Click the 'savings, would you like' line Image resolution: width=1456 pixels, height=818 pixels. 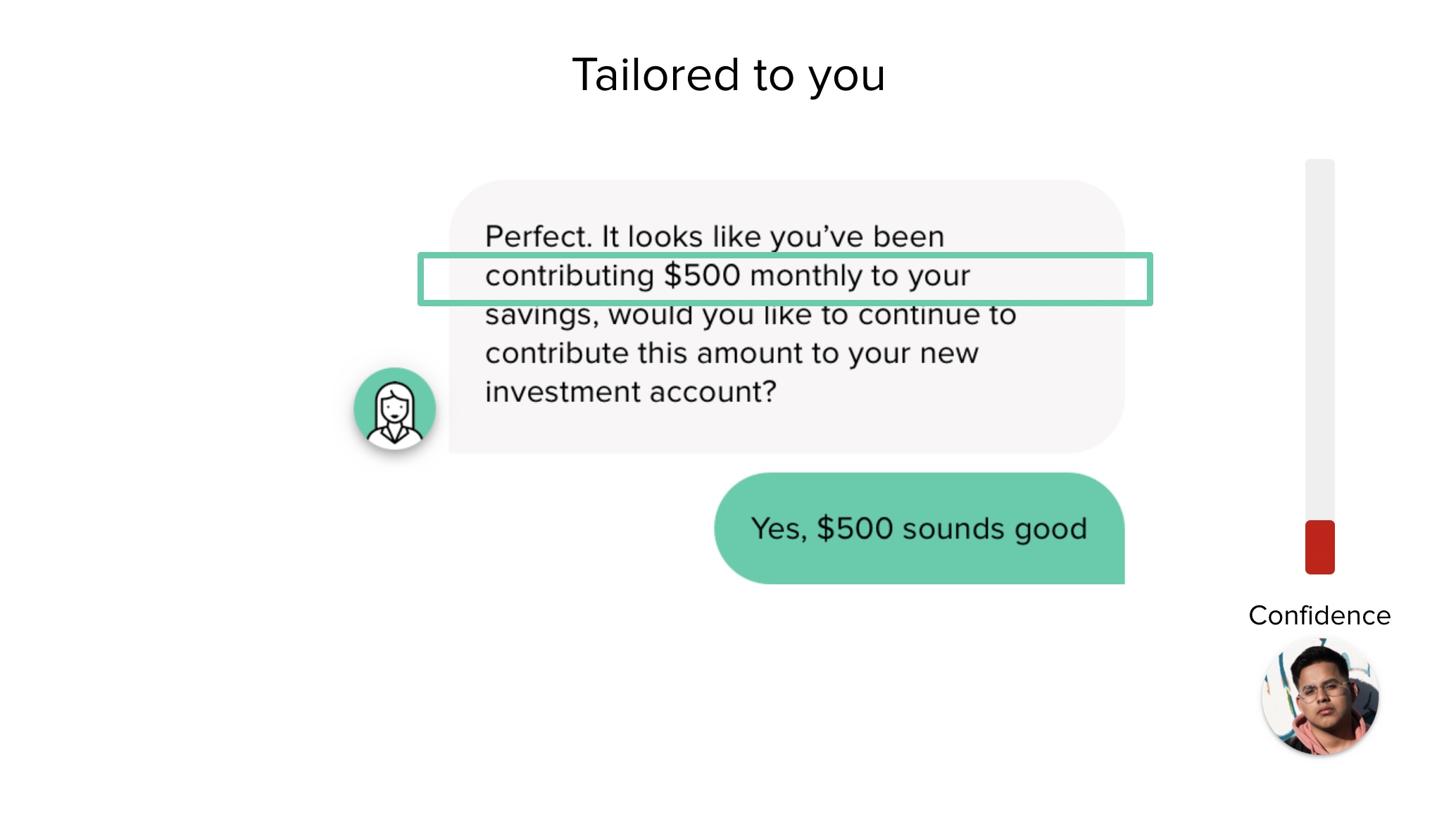click(751, 315)
